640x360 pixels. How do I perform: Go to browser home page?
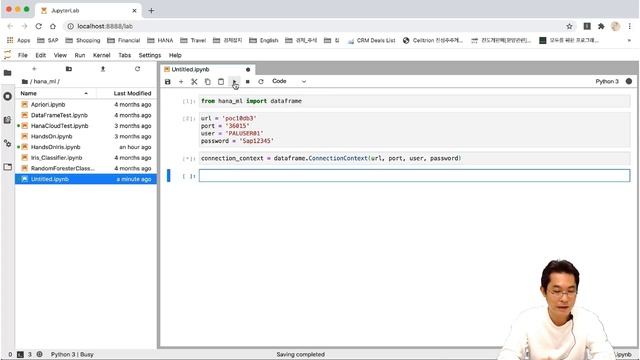[x=53, y=26]
